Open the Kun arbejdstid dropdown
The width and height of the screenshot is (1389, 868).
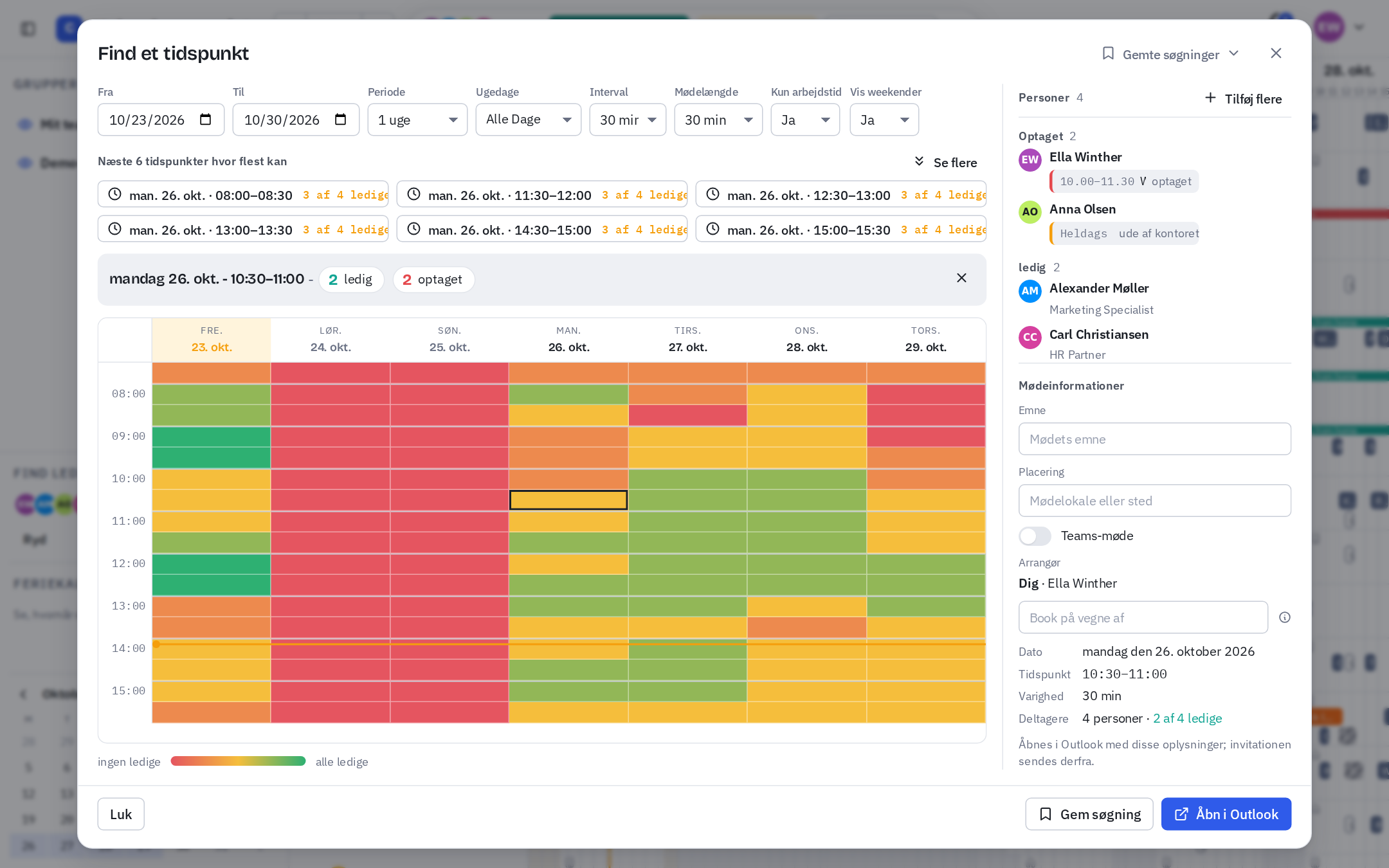805,120
